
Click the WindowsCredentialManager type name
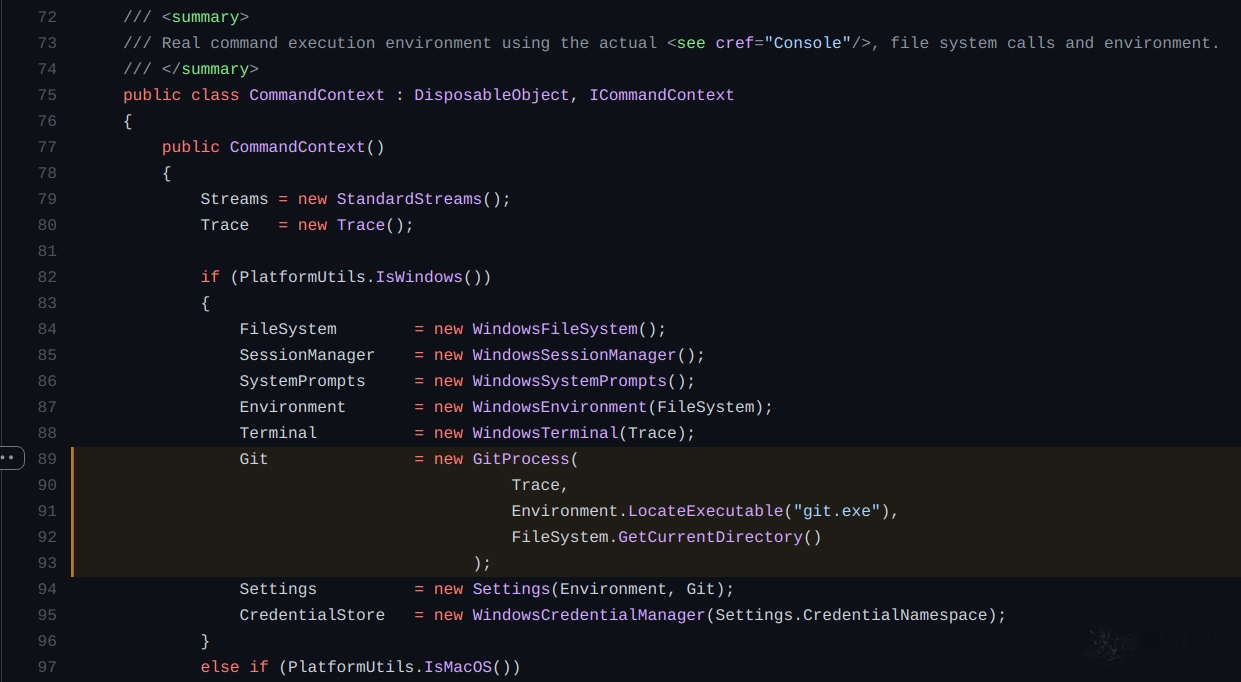(589, 615)
